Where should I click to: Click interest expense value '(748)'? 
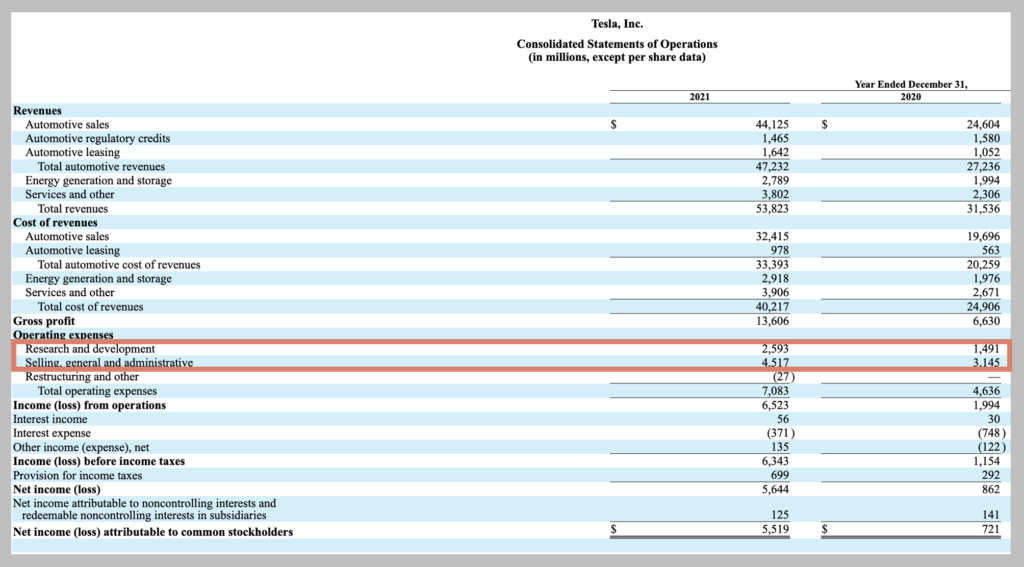991,433
